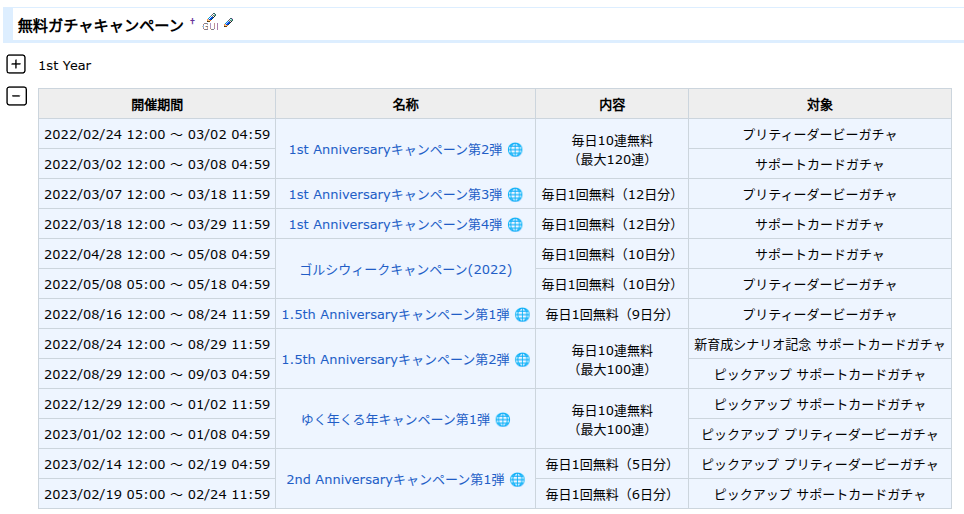
Task: Click the 毎日1回無料(6日分) cell
Action: [x=612, y=494]
